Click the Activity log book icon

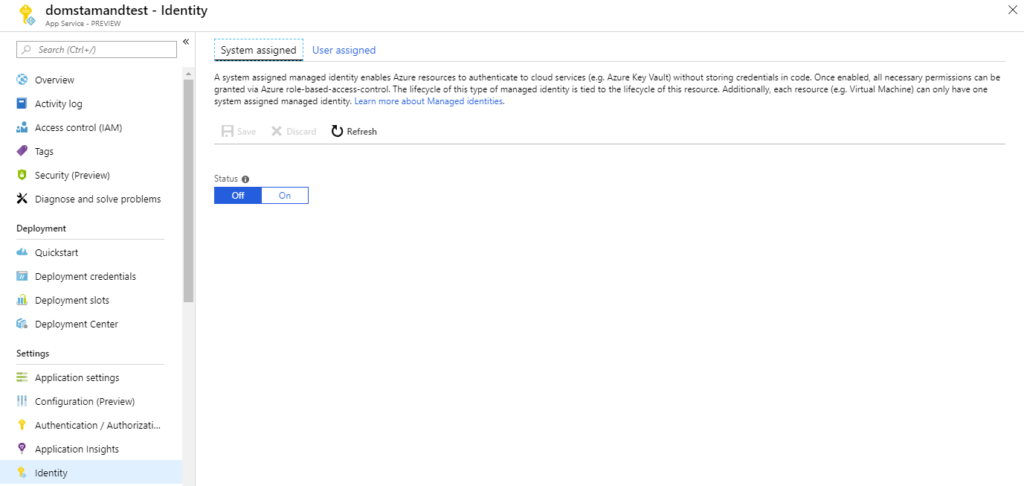pos(22,103)
